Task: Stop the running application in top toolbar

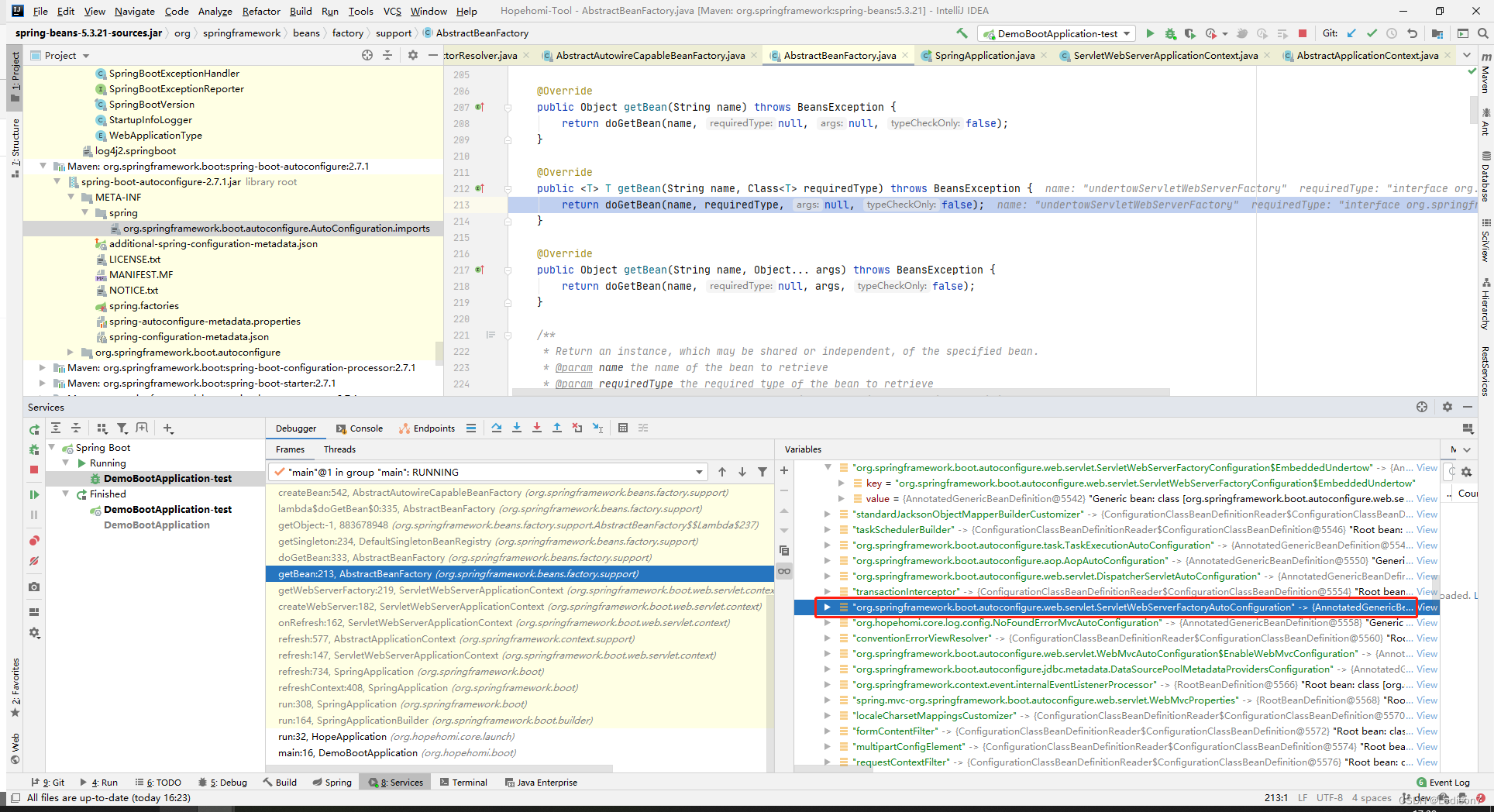Action: (1303, 33)
